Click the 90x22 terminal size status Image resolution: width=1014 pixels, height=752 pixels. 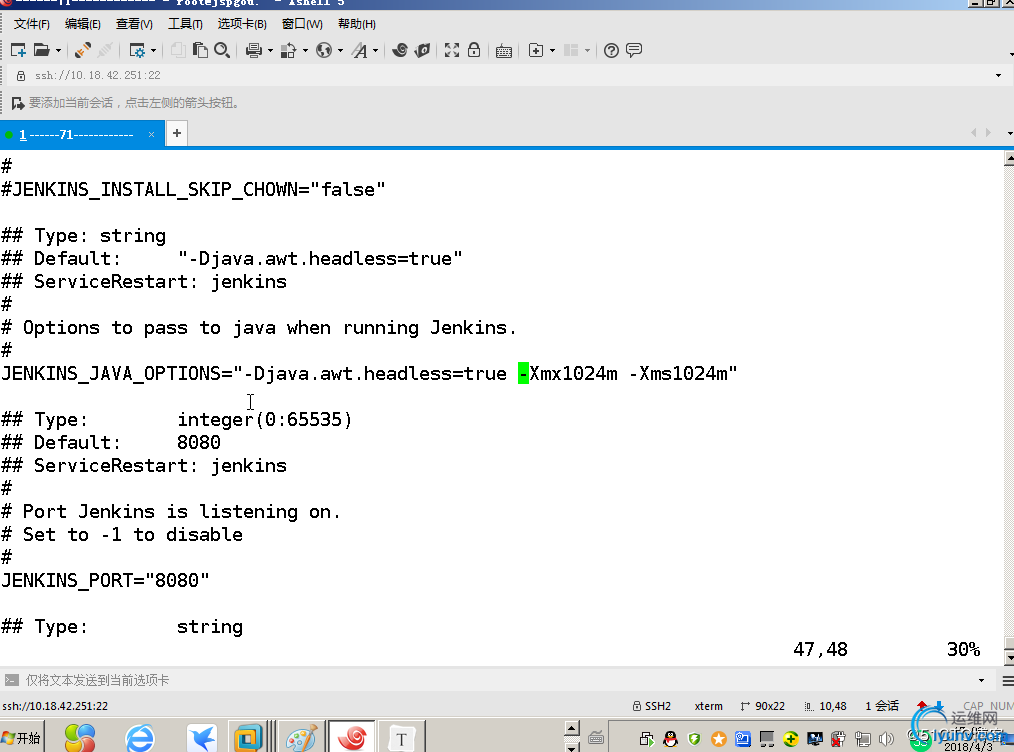[x=762, y=706]
